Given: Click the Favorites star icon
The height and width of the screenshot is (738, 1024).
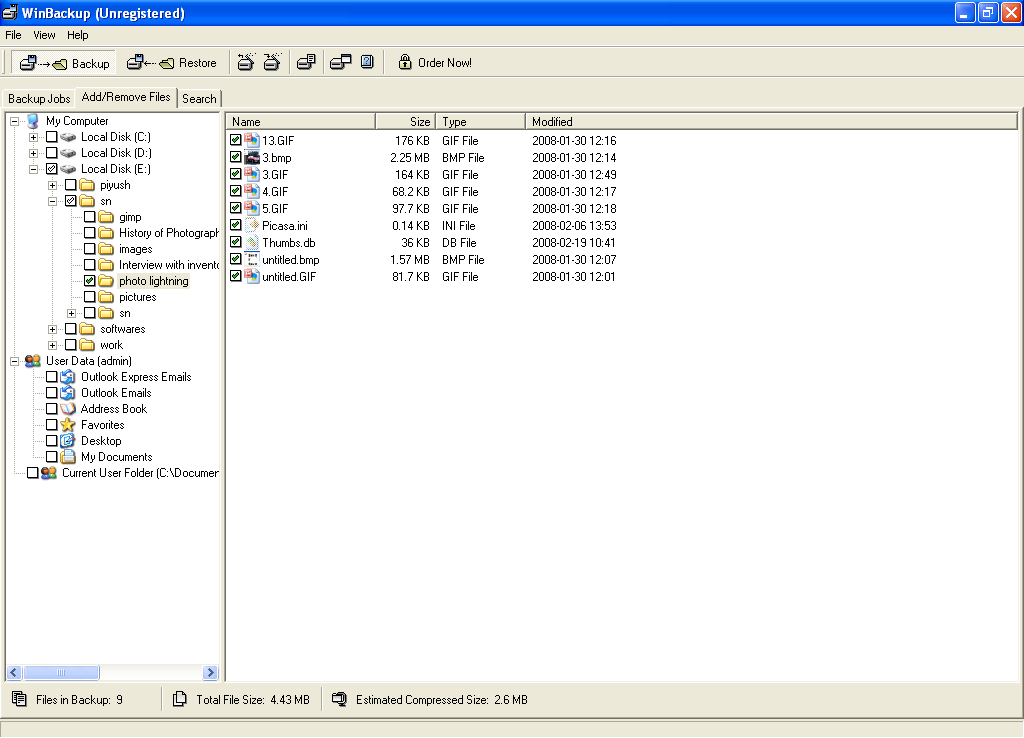Looking at the screenshot, I should tap(68, 425).
